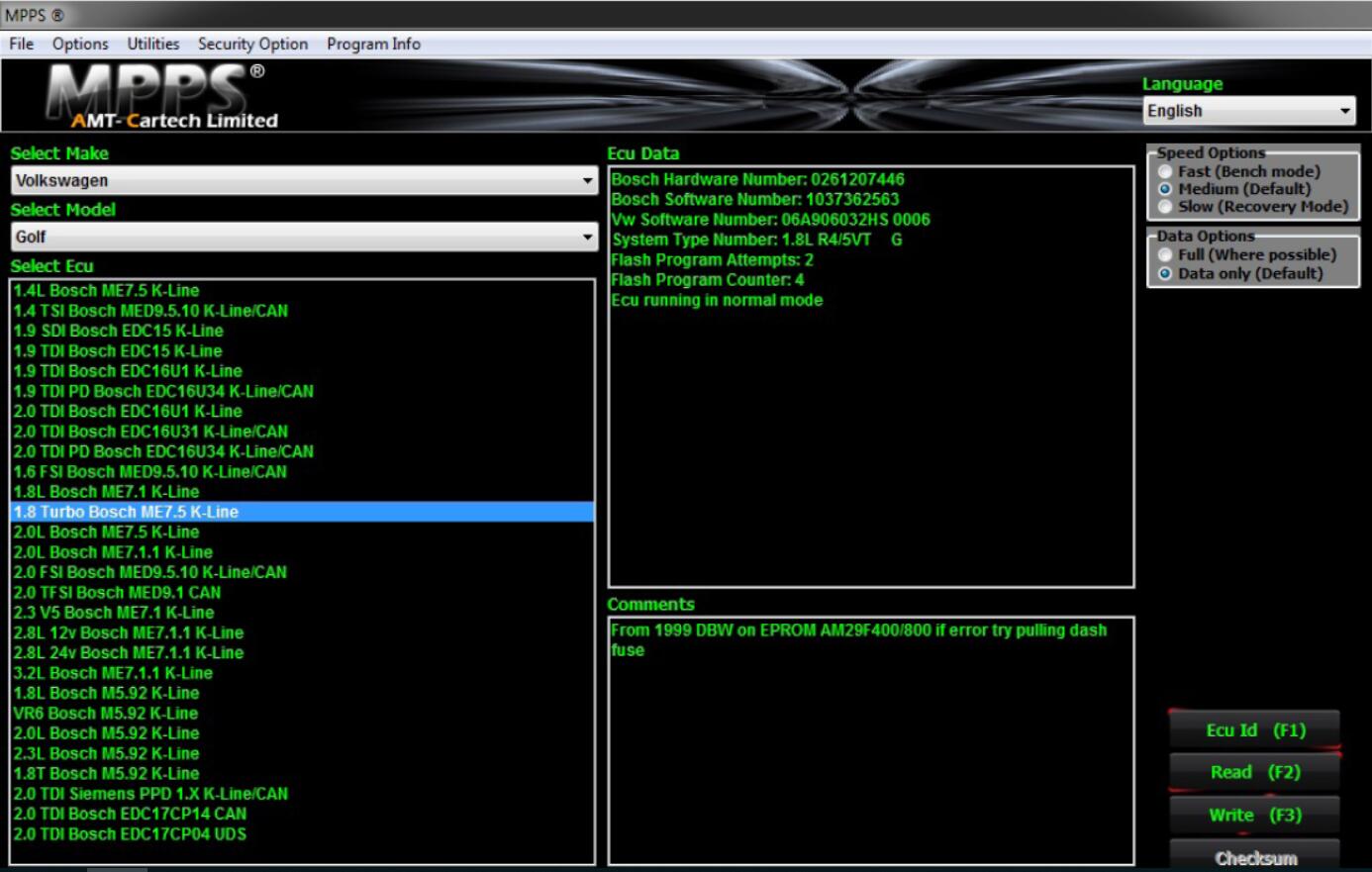Open the Security Option menu
Viewport: 1372px width, 872px height.
tap(252, 44)
